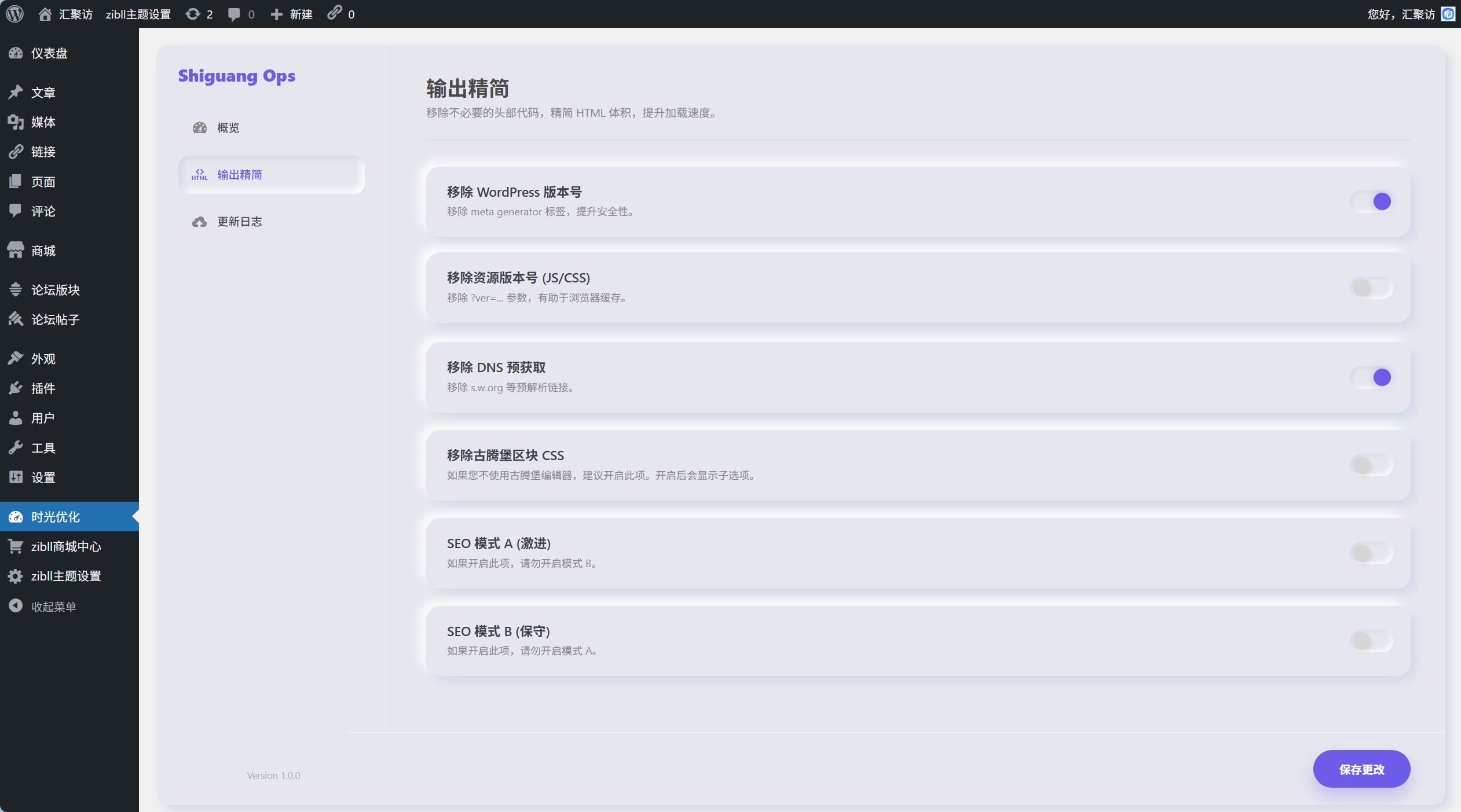Click the HTML icon beside 输出精简

point(199,174)
